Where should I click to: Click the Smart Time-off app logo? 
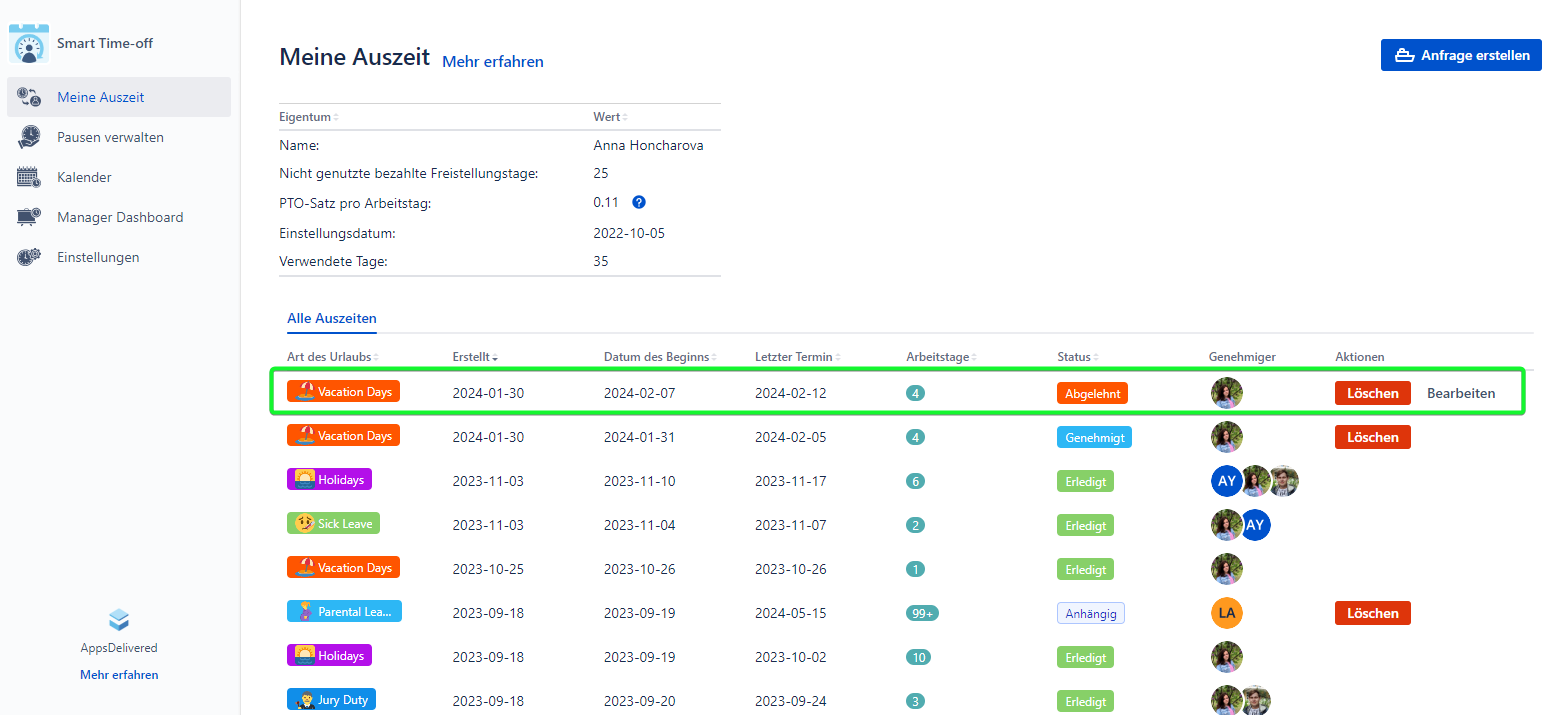[28, 44]
